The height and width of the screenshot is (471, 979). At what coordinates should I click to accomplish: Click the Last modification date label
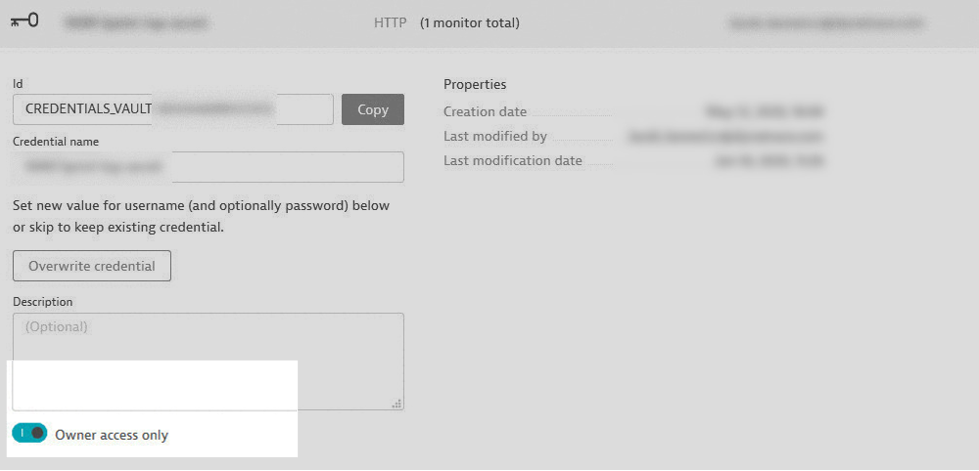(x=513, y=161)
